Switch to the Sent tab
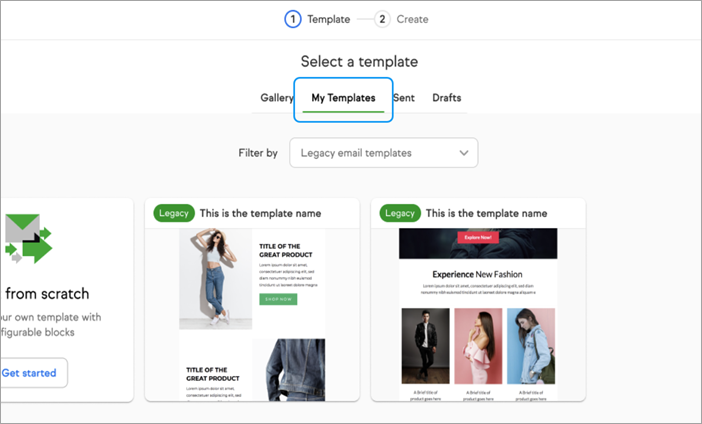Image resolution: width=702 pixels, height=424 pixels. coord(404,98)
